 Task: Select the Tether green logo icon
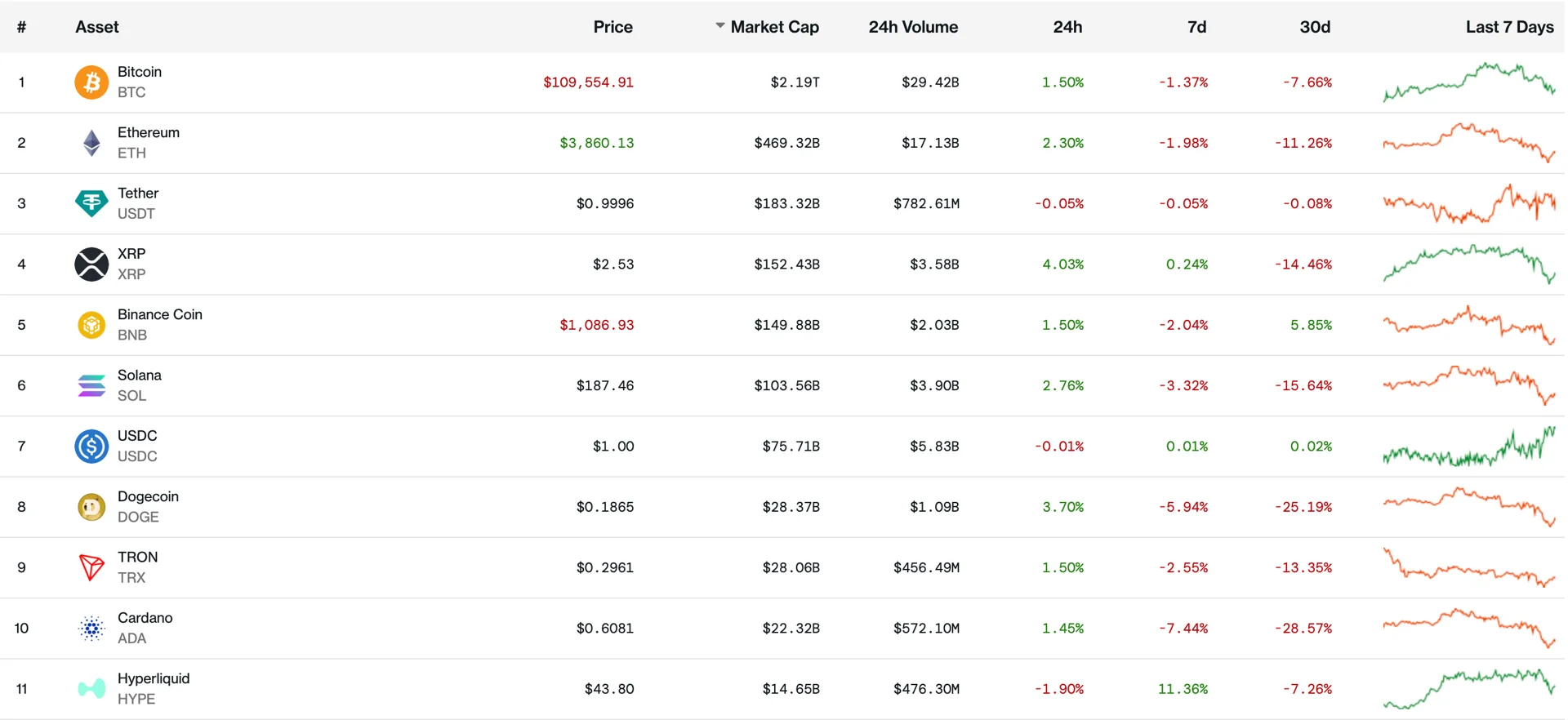coord(91,203)
